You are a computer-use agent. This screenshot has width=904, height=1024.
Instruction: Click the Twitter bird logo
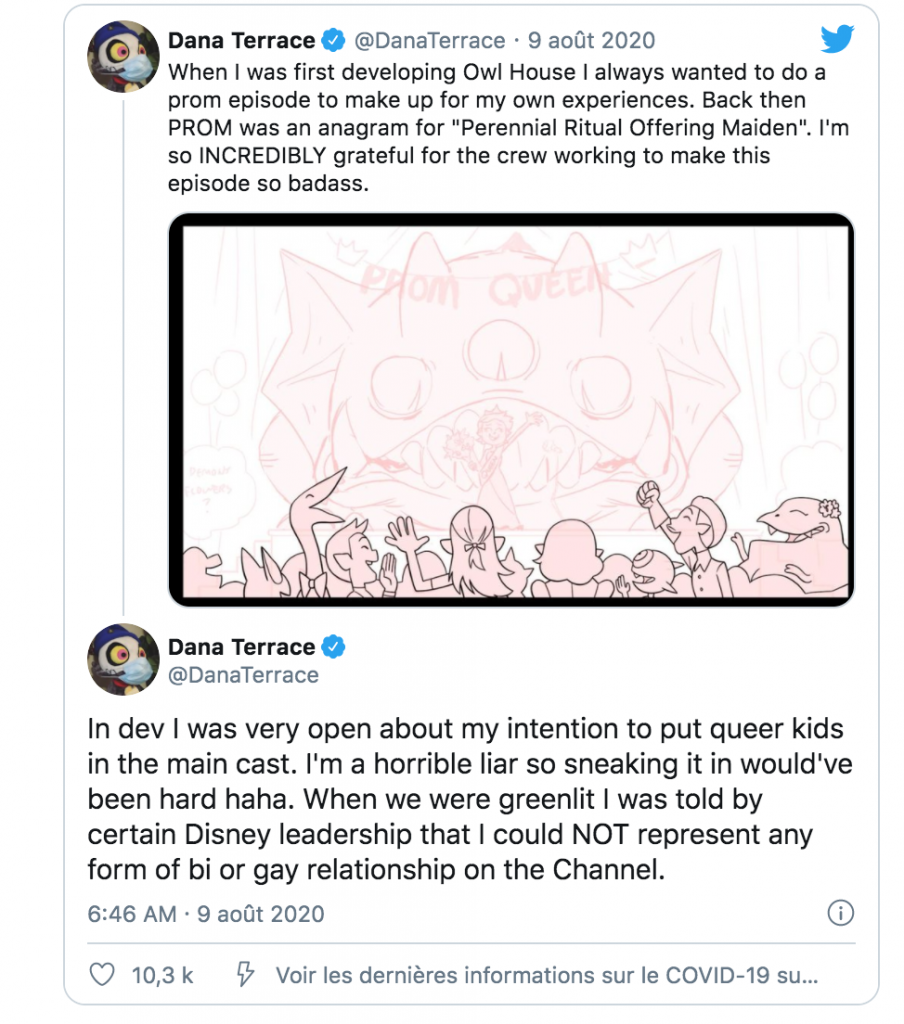(837, 40)
